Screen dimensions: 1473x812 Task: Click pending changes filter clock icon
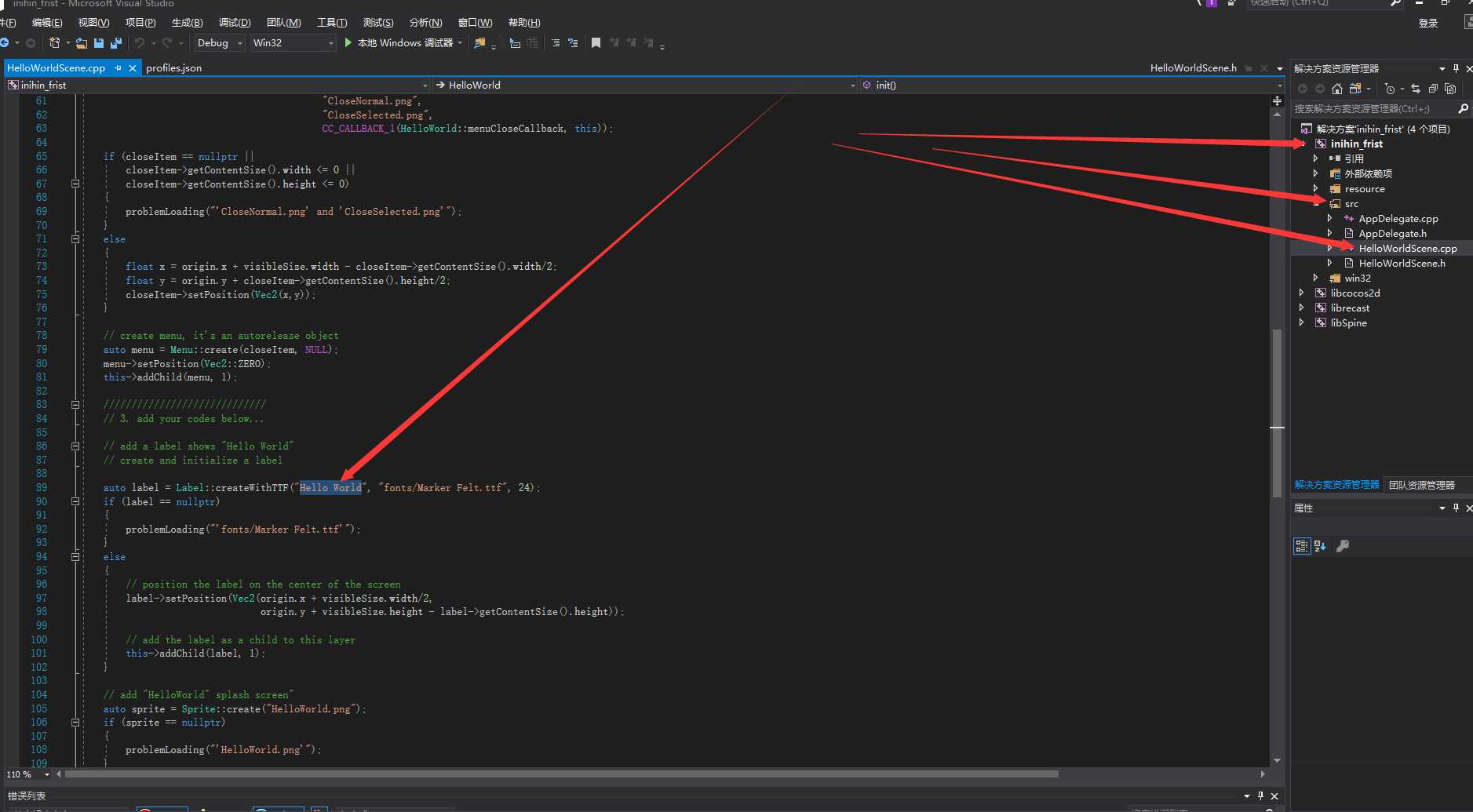point(1390,89)
